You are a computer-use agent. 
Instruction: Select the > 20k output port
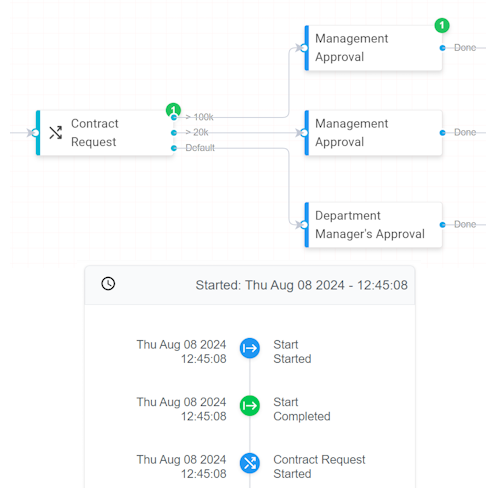point(174,133)
